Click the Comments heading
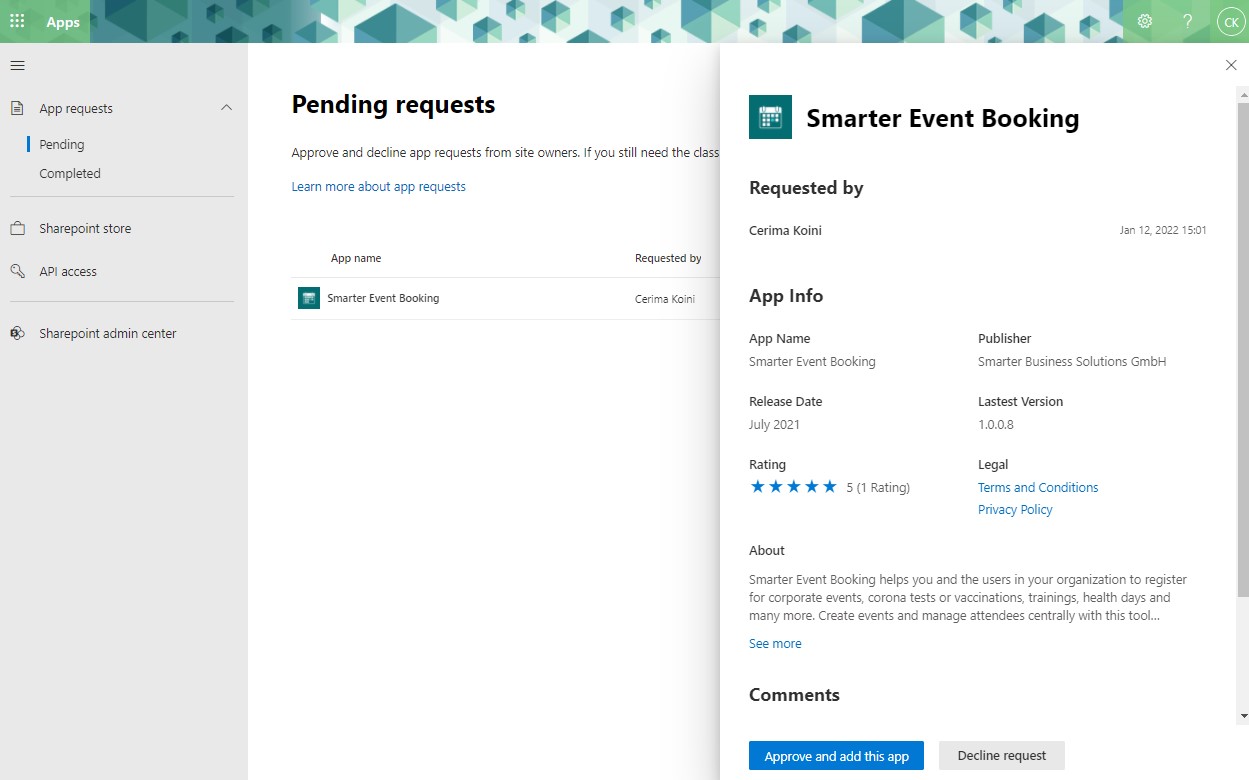This screenshot has height=780, width=1249. pyautogui.click(x=794, y=694)
